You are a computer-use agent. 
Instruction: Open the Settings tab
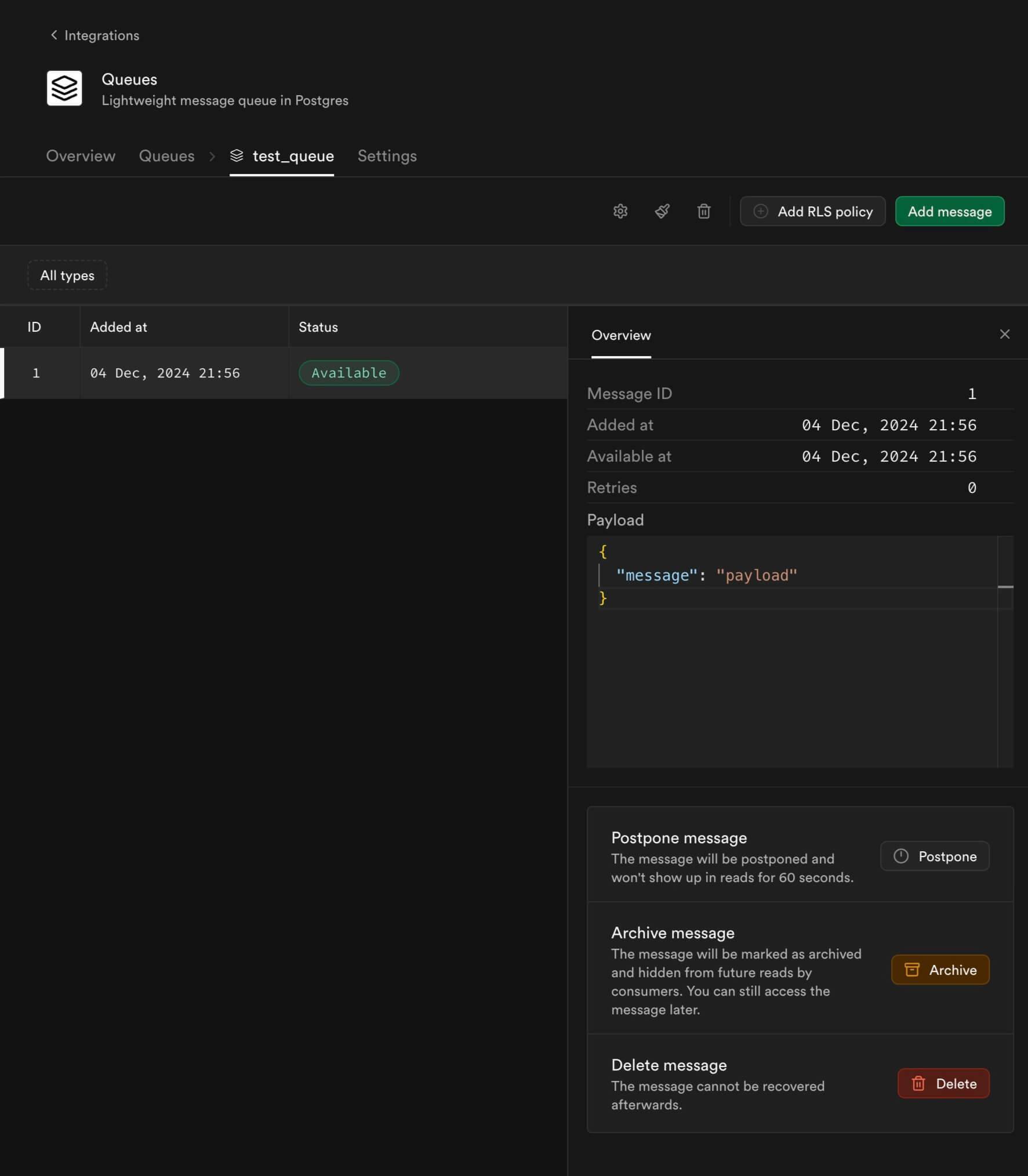tap(387, 156)
